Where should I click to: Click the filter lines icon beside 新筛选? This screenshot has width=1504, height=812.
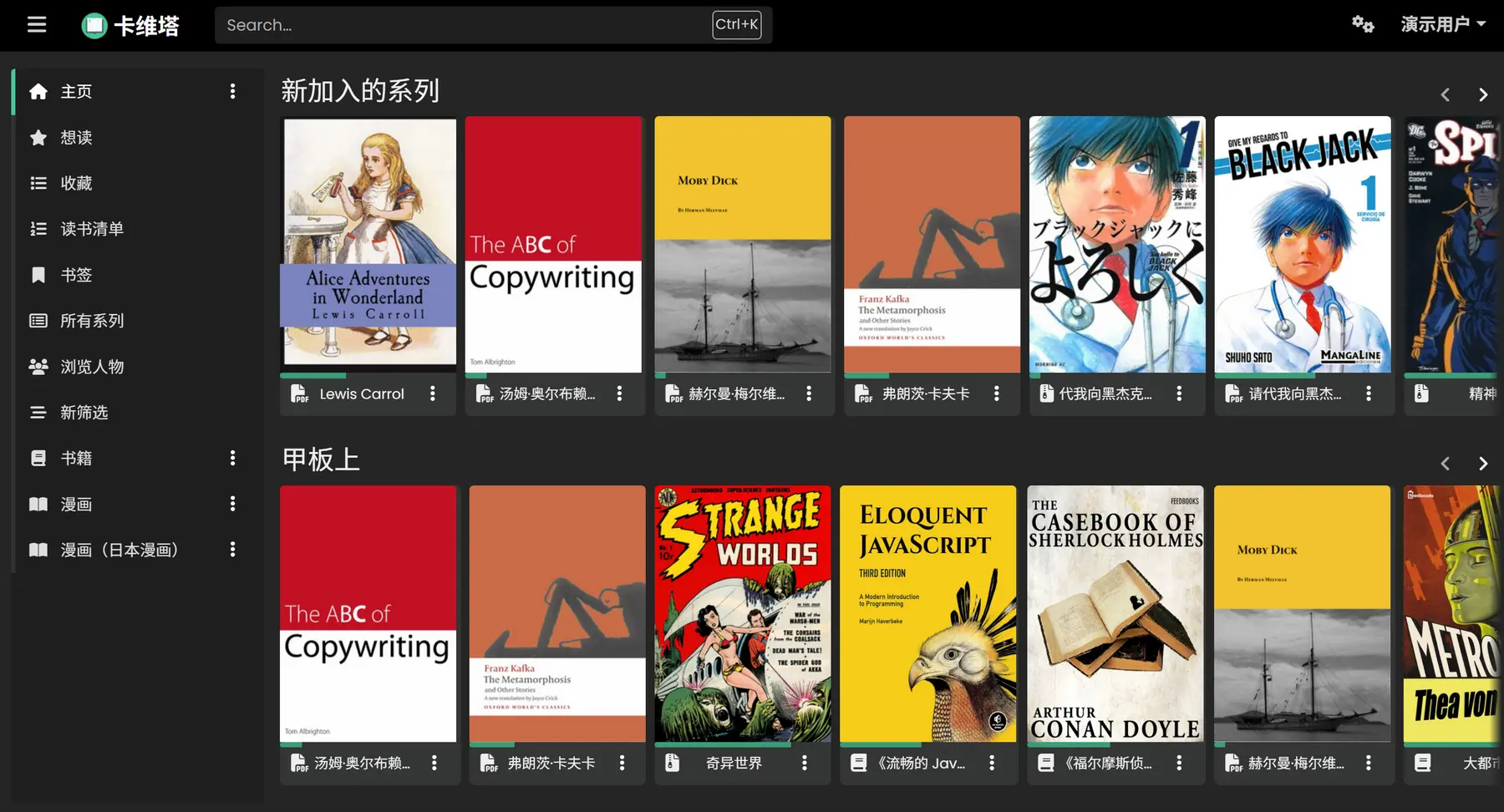point(38,413)
